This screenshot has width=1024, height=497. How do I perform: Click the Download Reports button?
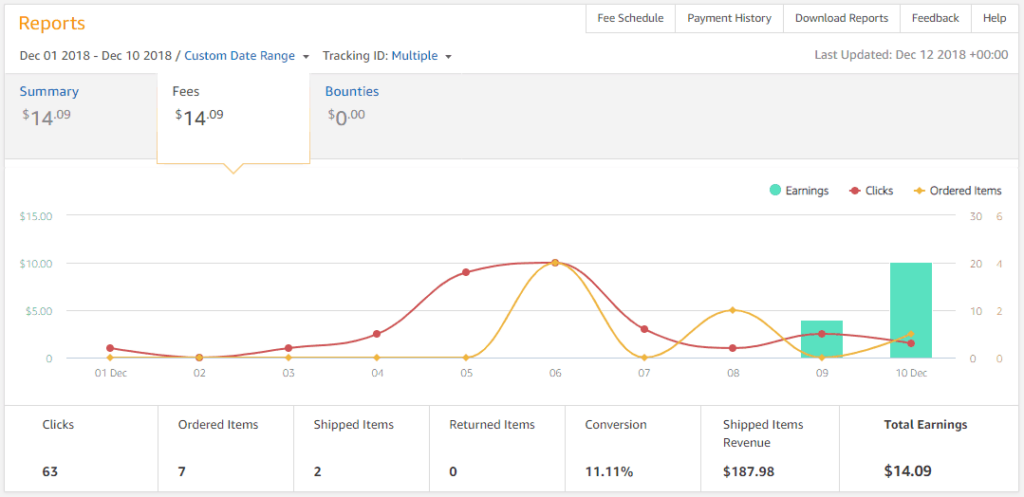coord(841,18)
